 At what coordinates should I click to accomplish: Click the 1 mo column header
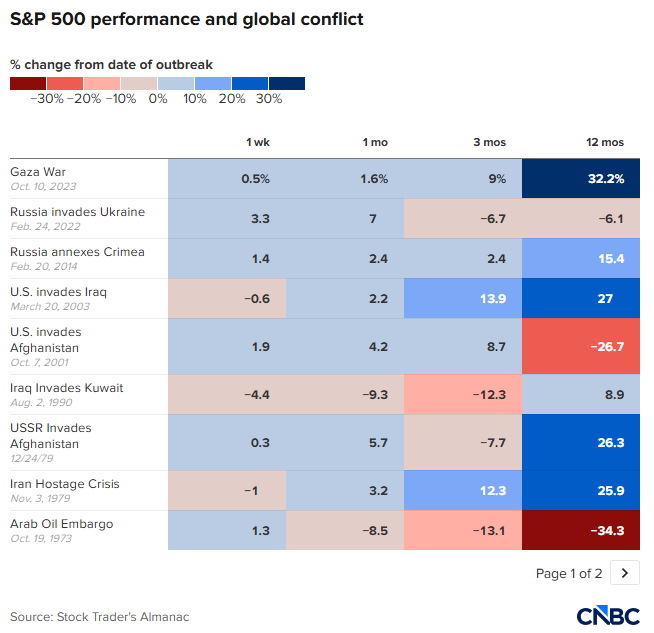coord(375,142)
